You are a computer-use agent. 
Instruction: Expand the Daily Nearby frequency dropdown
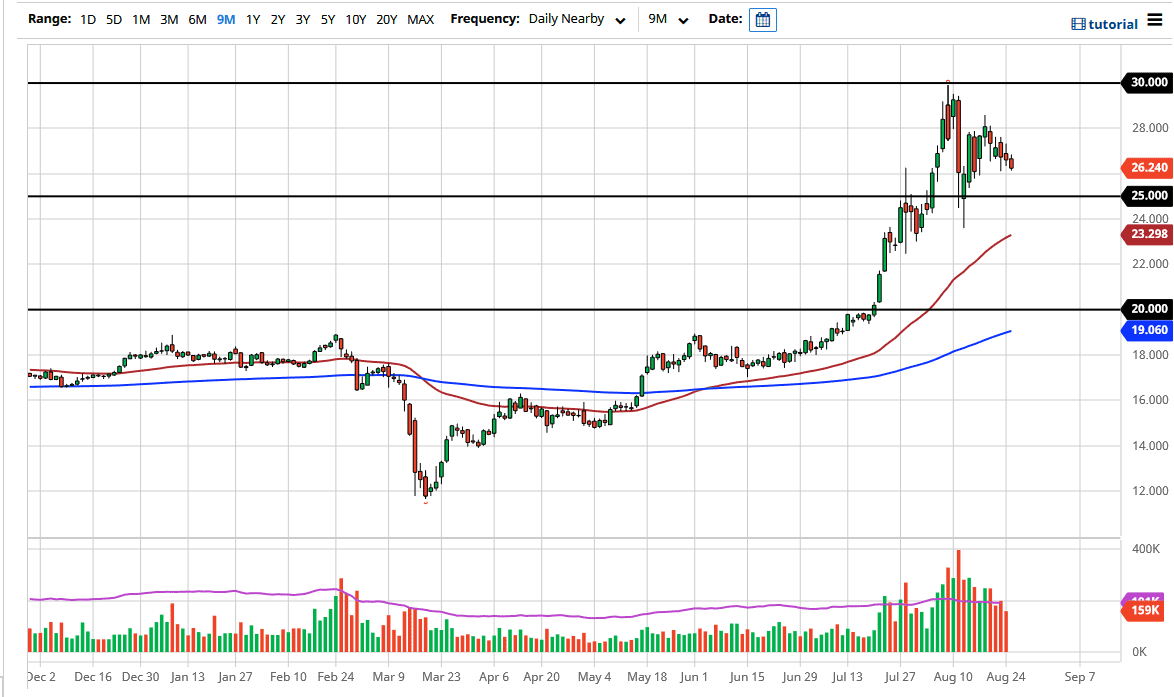click(x=580, y=19)
